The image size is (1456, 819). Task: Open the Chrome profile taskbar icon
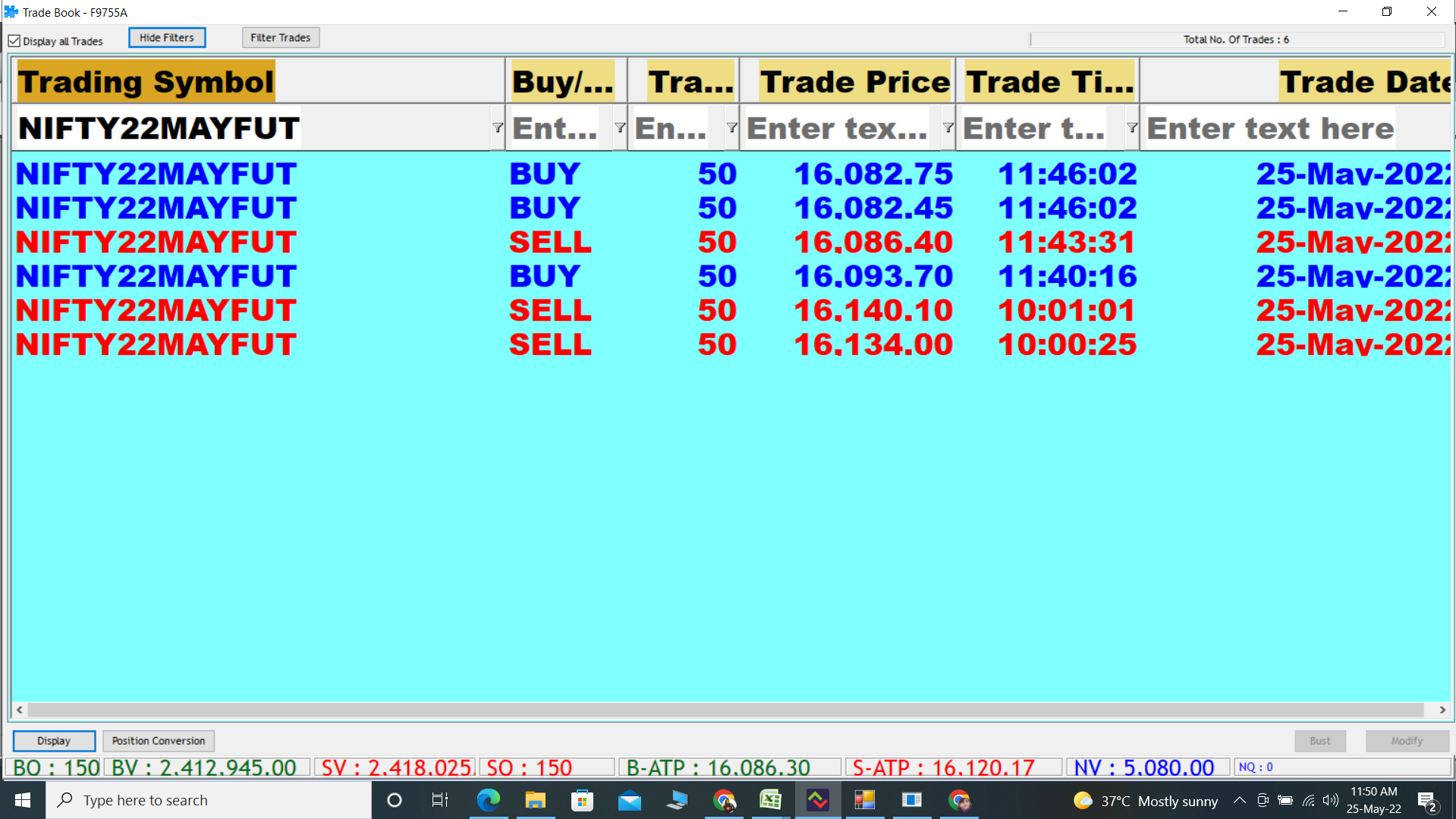959,800
